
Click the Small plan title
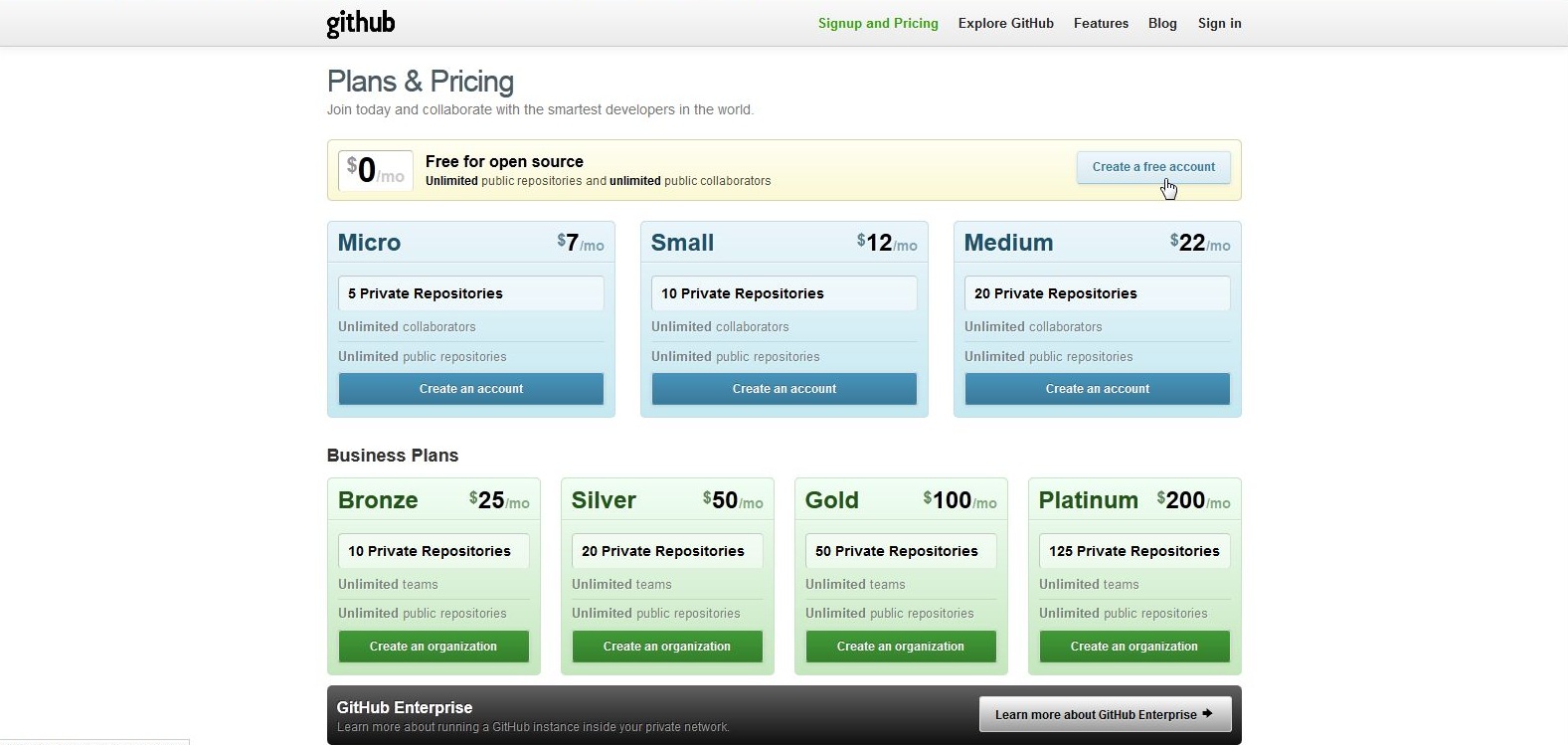pos(682,243)
